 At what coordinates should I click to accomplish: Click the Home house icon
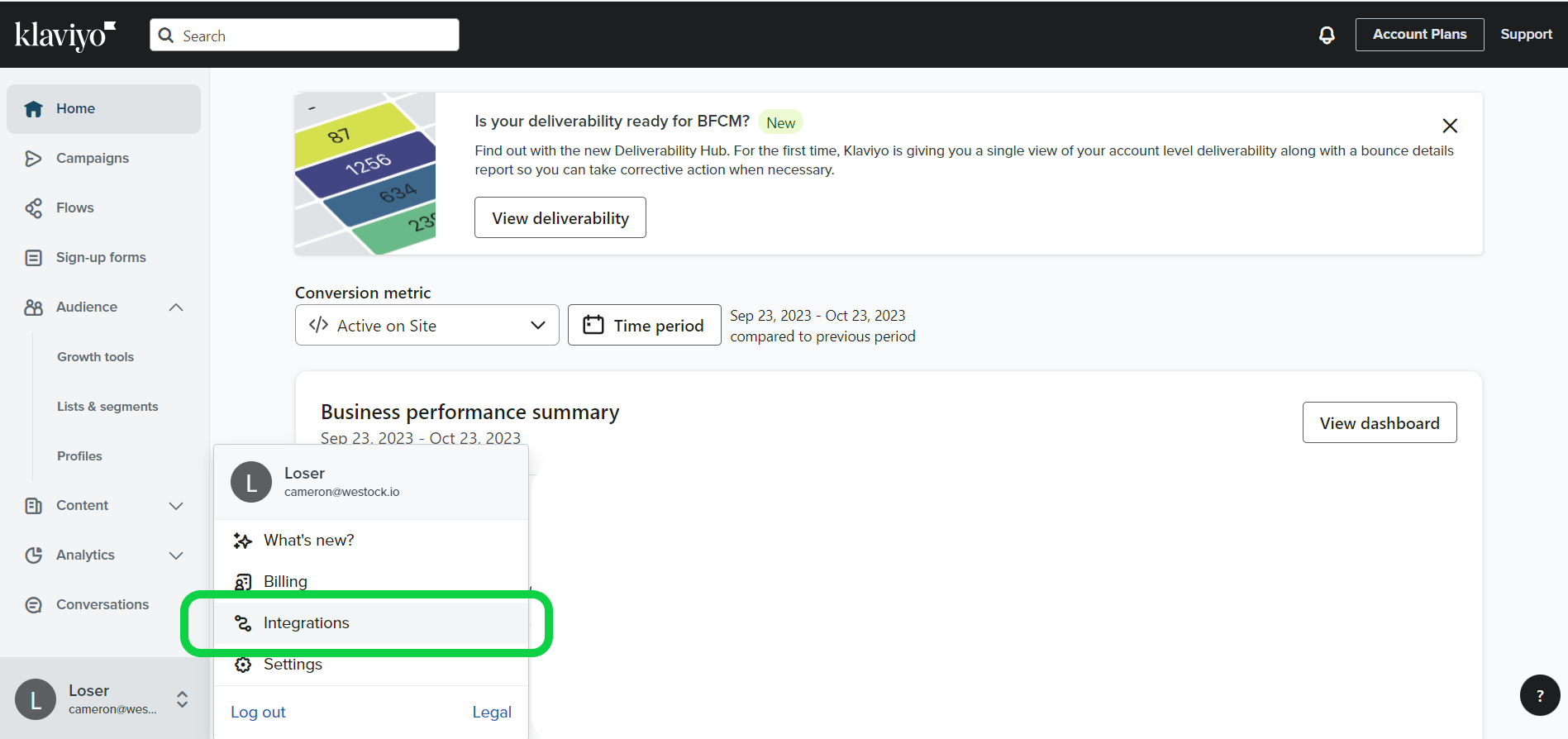coord(33,109)
